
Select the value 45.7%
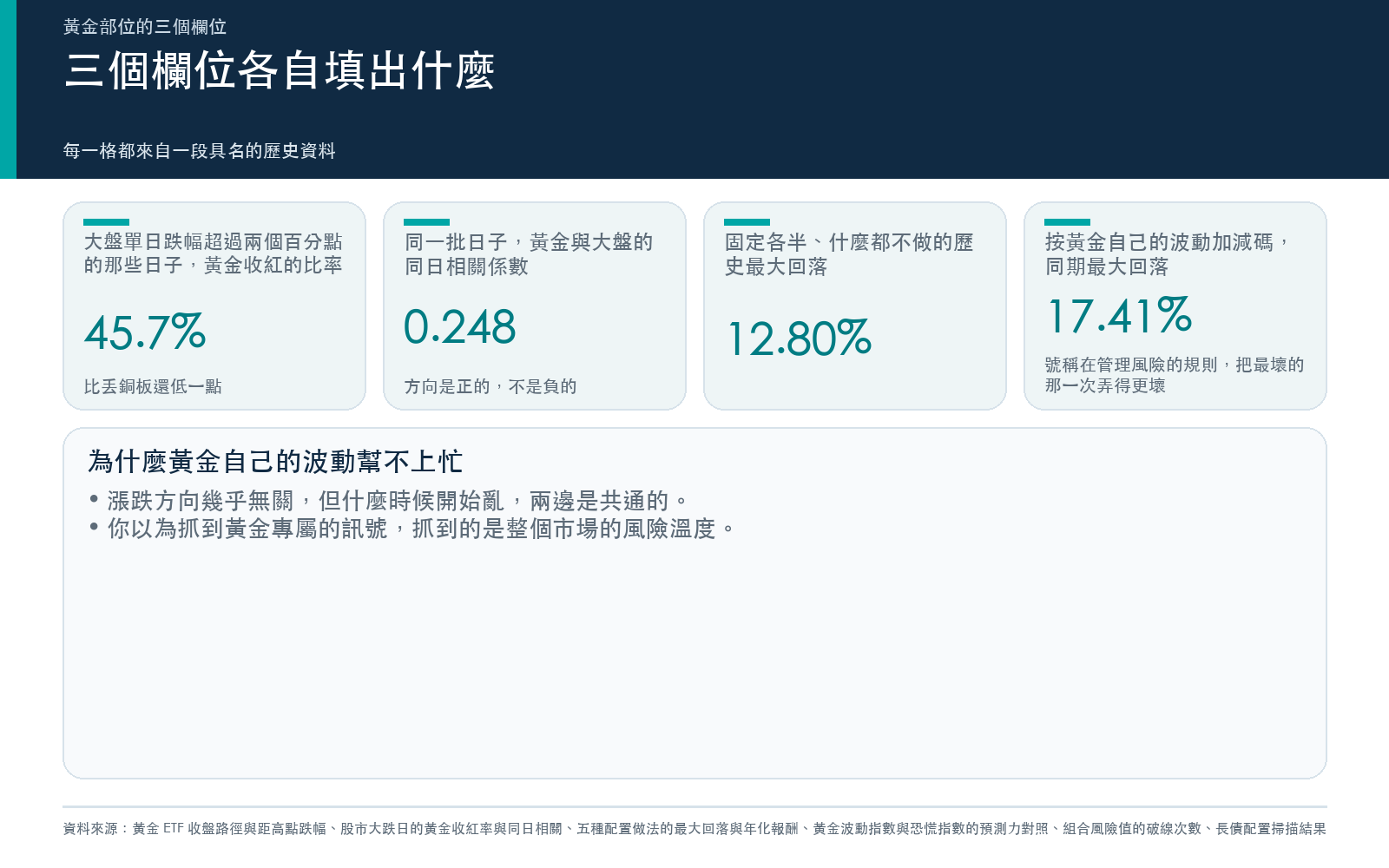(145, 333)
